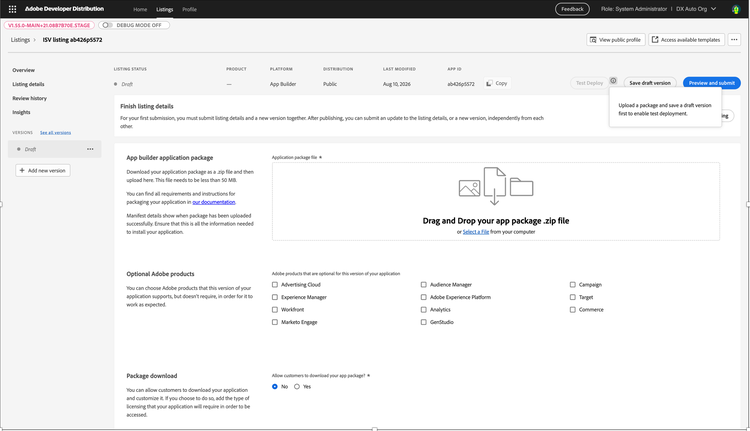Screen dimensions: 750x431
Task: Click the user avatar icon
Action: 735,9
